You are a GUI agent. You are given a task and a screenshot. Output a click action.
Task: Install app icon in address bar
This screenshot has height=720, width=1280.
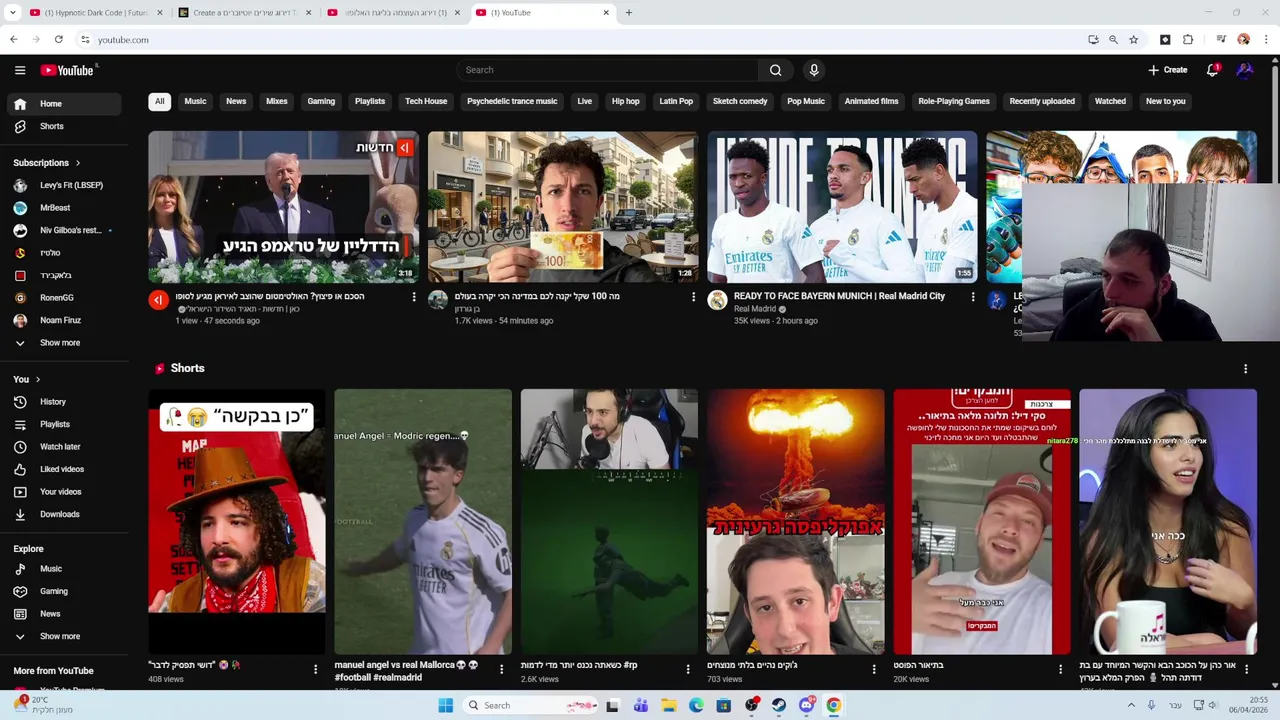pos(1093,39)
